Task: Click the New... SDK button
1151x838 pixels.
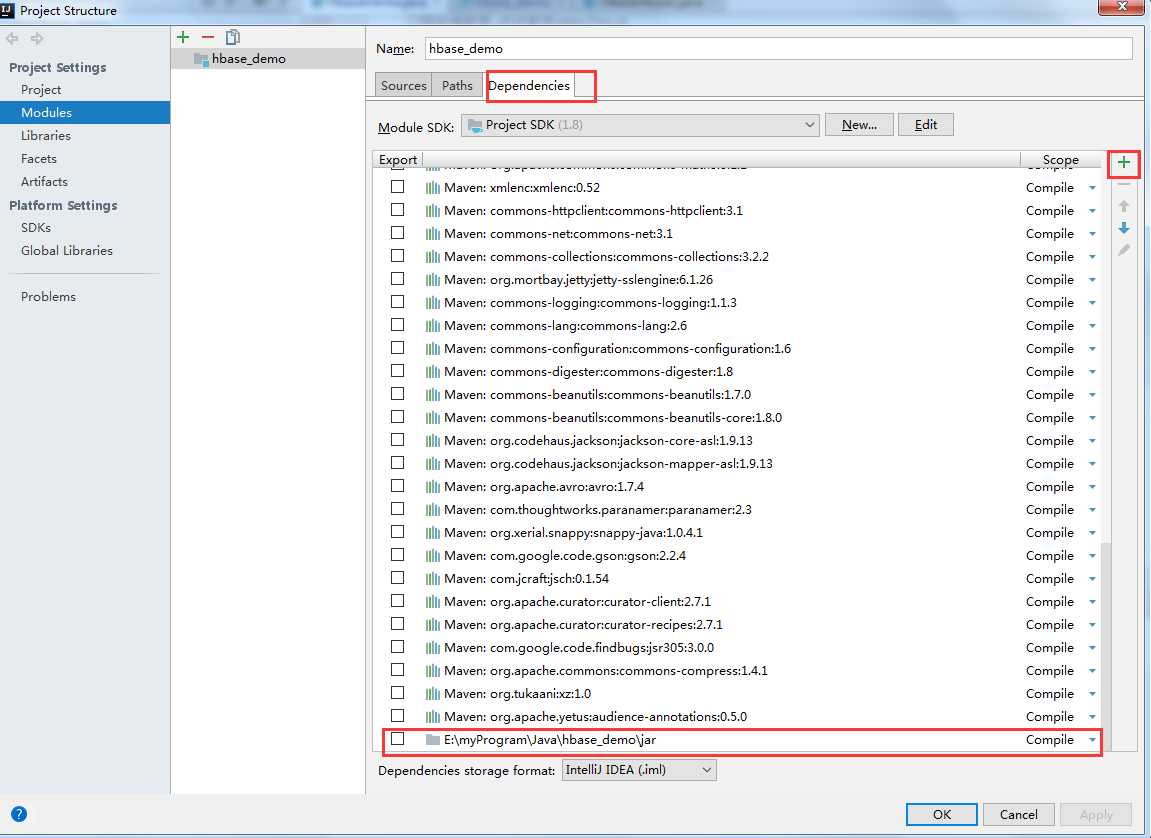Action: (x=859, y=125)
